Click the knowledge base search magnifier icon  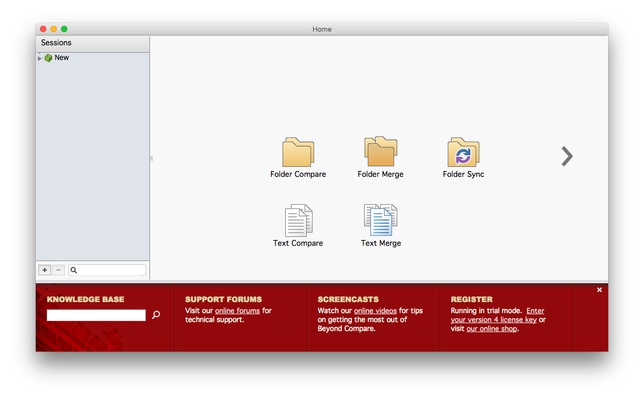tap(156, 315)
